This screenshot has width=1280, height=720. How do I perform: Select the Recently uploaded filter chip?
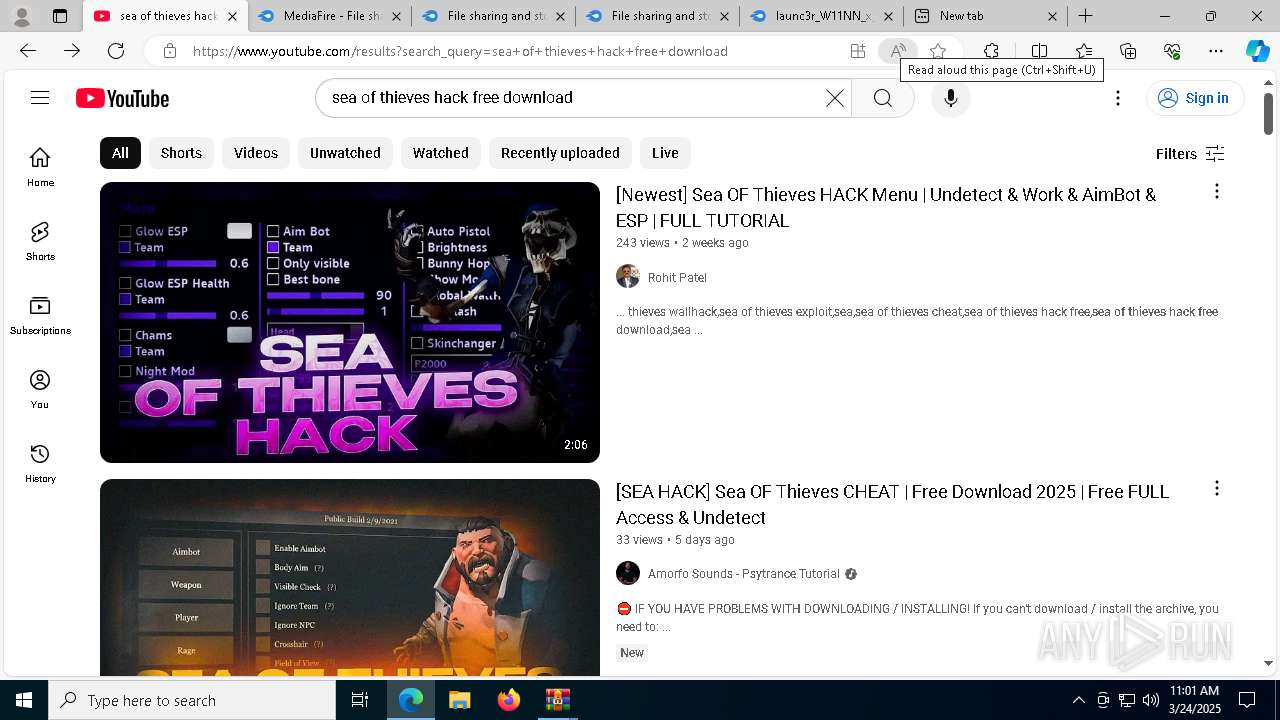click(x=560, y=153)
